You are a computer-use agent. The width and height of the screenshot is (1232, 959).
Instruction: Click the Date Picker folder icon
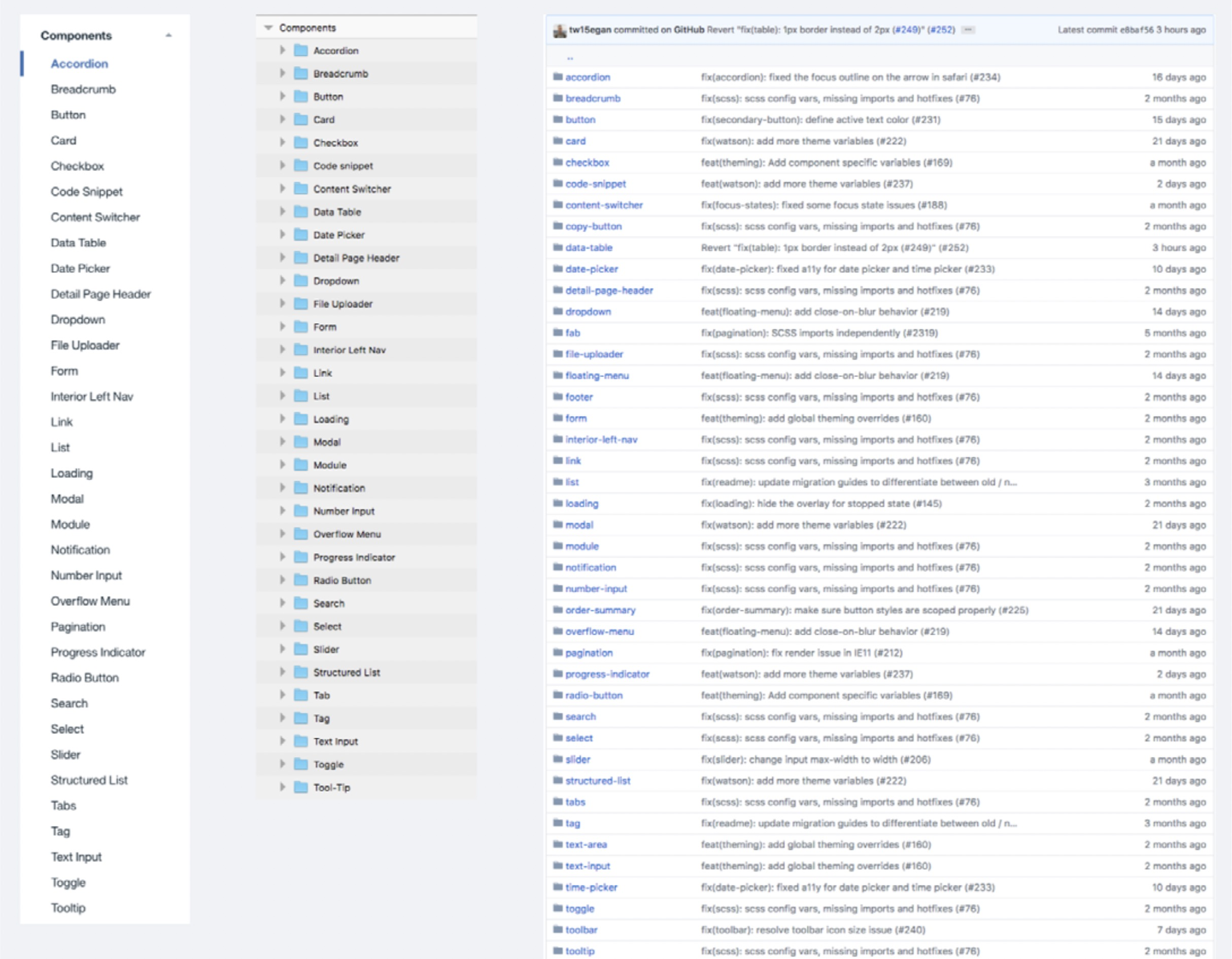[301, 234]
